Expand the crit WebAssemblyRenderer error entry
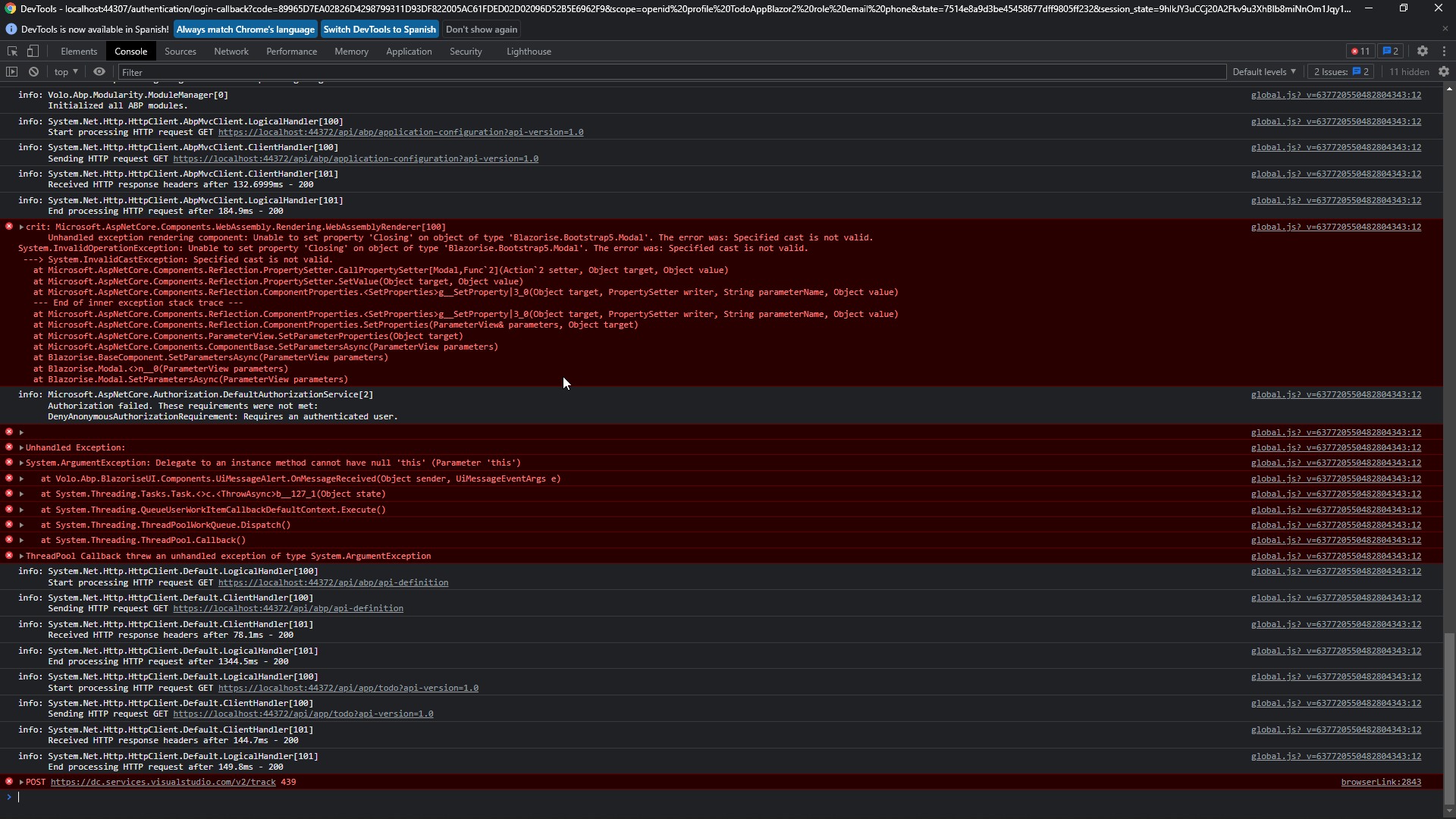The image size is (1456, 819). point(21,227)
